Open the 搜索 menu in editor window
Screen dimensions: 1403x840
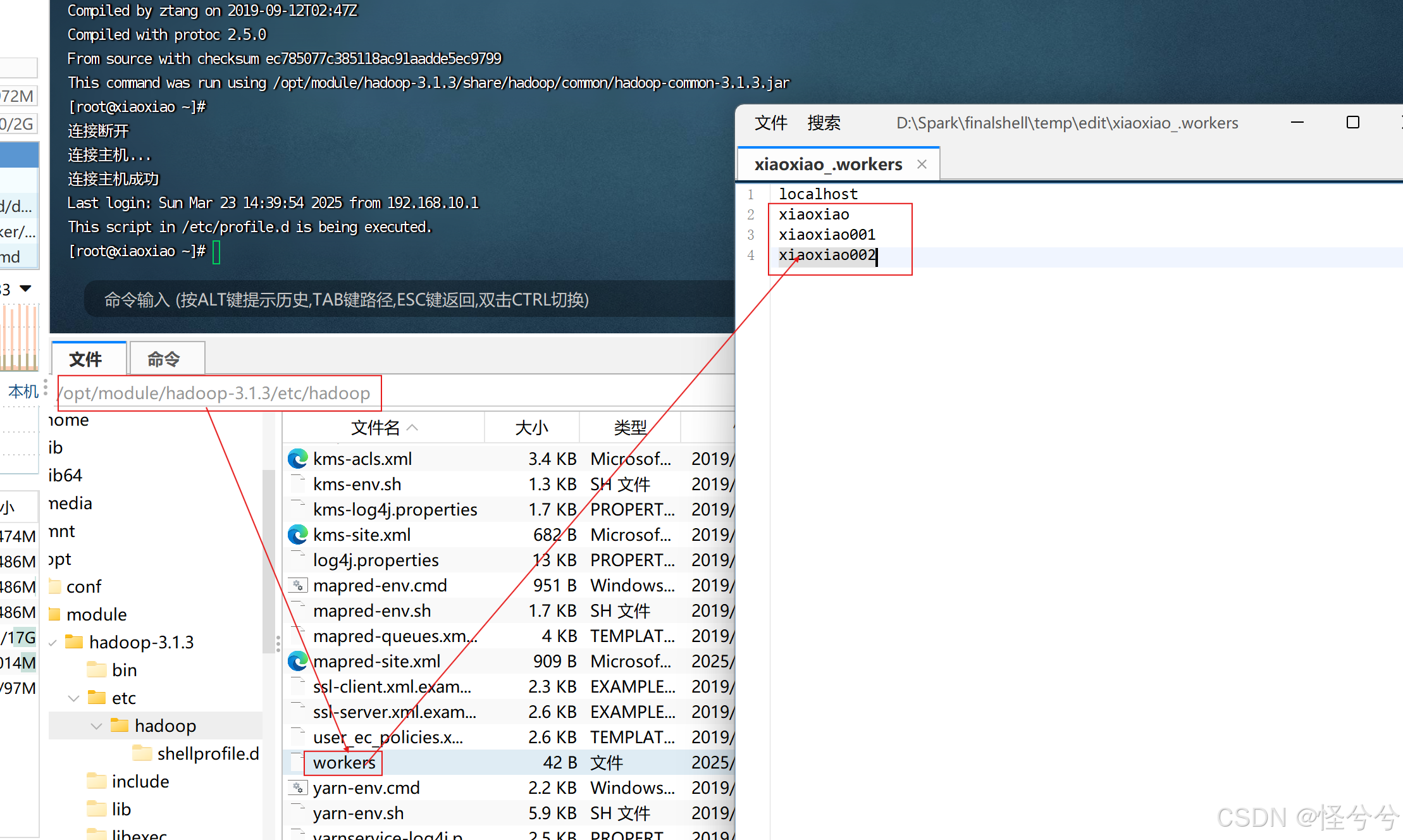824,123
